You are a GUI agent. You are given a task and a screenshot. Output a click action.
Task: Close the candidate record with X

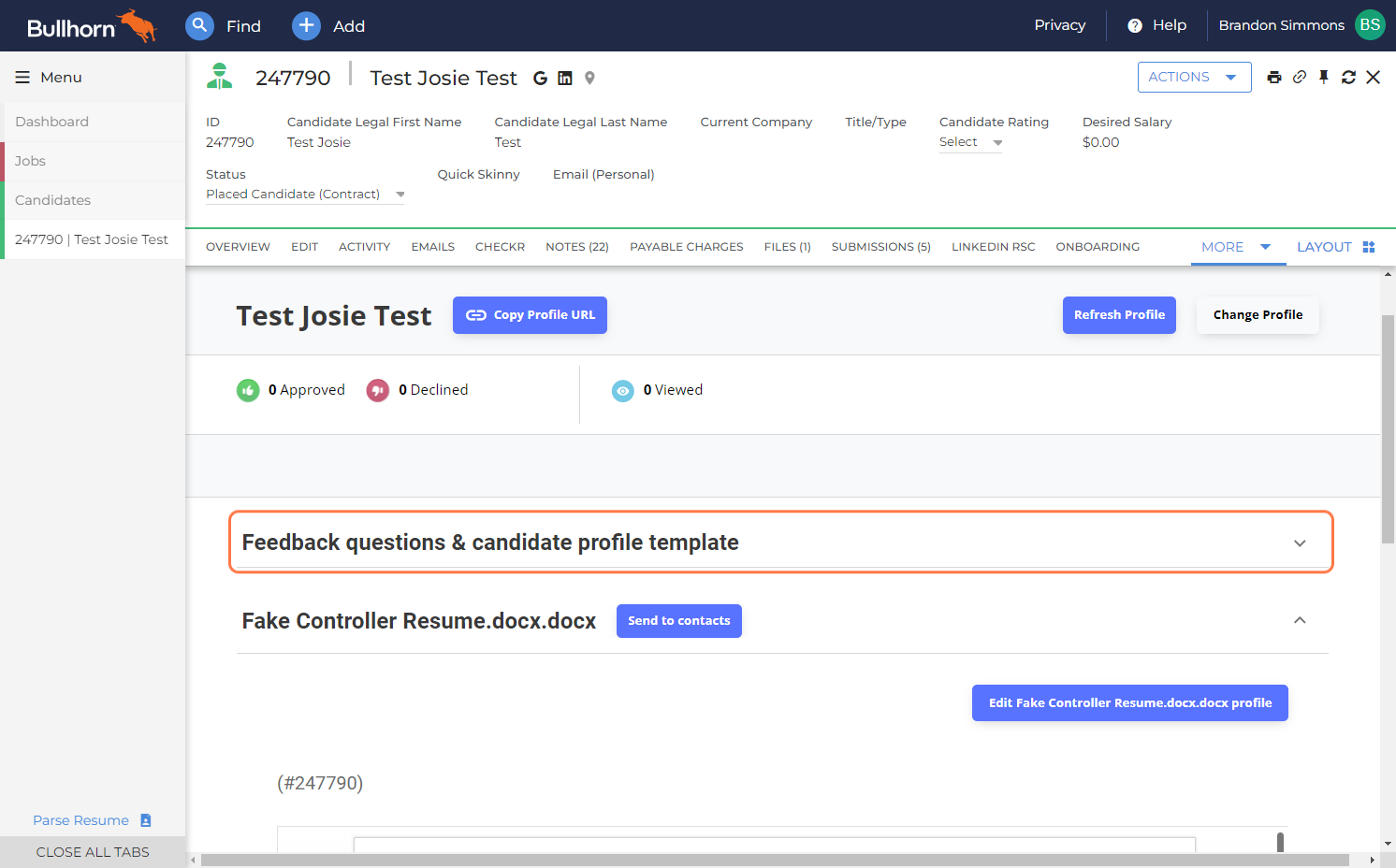click(x=1373, y=78)
